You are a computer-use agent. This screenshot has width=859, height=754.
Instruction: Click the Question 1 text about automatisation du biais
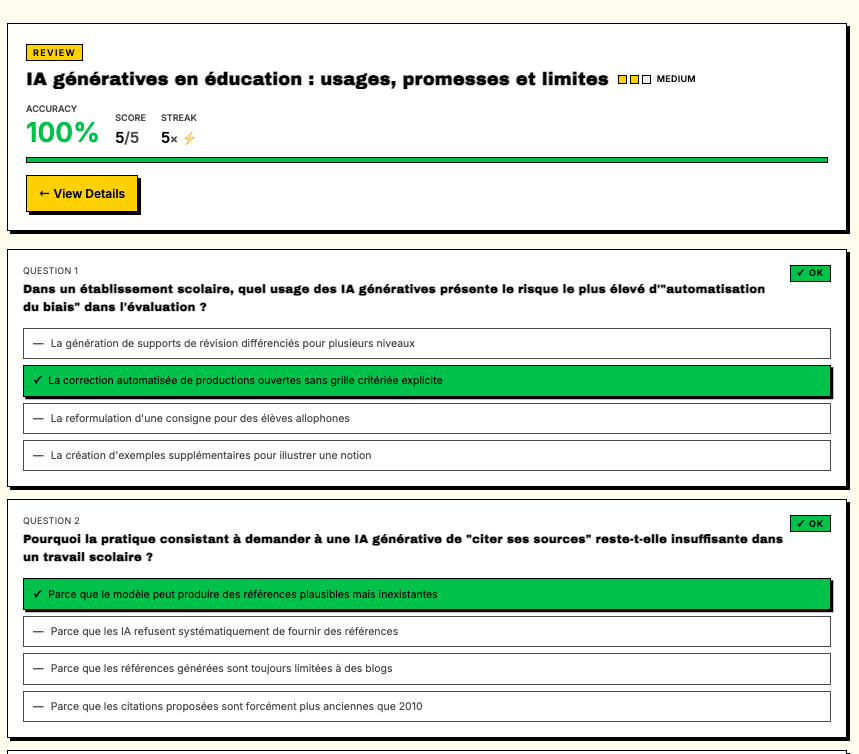394,298
